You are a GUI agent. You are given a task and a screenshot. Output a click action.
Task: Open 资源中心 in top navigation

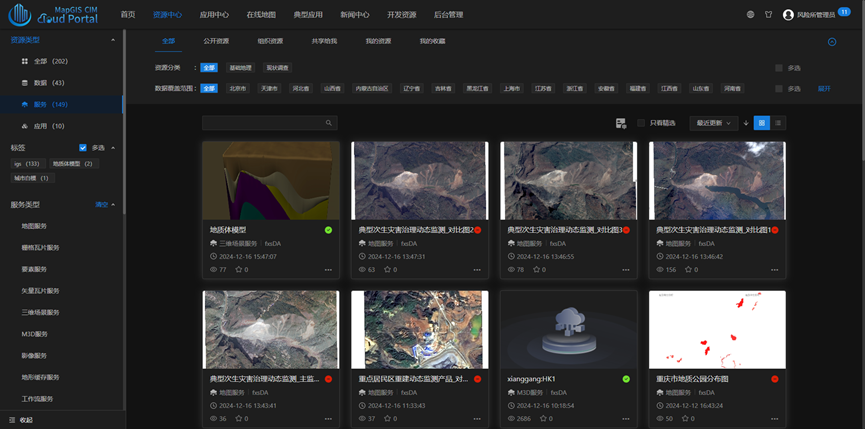coord(167,15)
